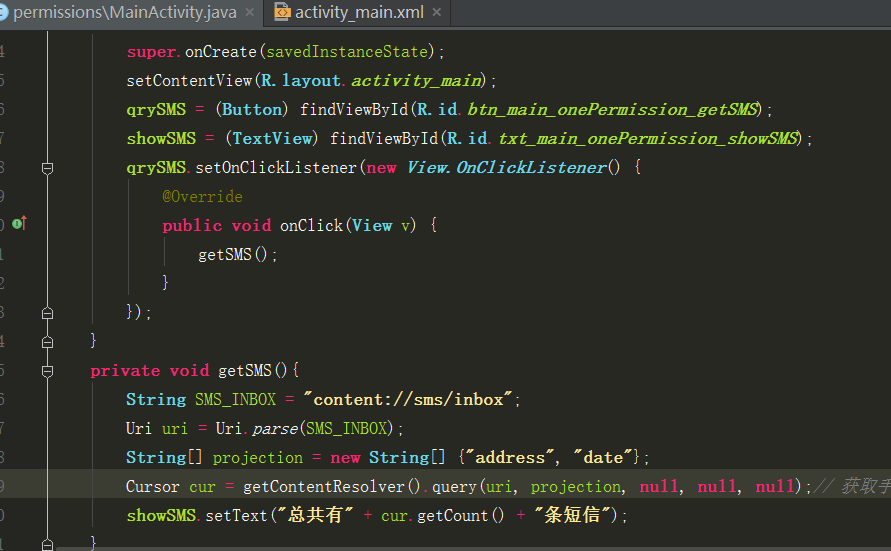Screen dimensions: 891x551
Task: Click "txt_main_onePermission_showSMS" id reference
Action: [x=648, y=139]
